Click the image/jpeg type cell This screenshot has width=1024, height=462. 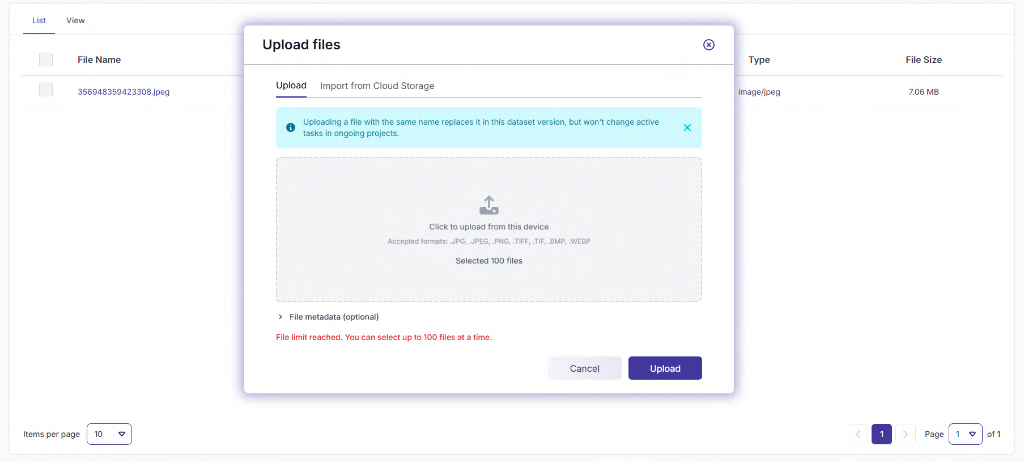[x=759, y=92]
